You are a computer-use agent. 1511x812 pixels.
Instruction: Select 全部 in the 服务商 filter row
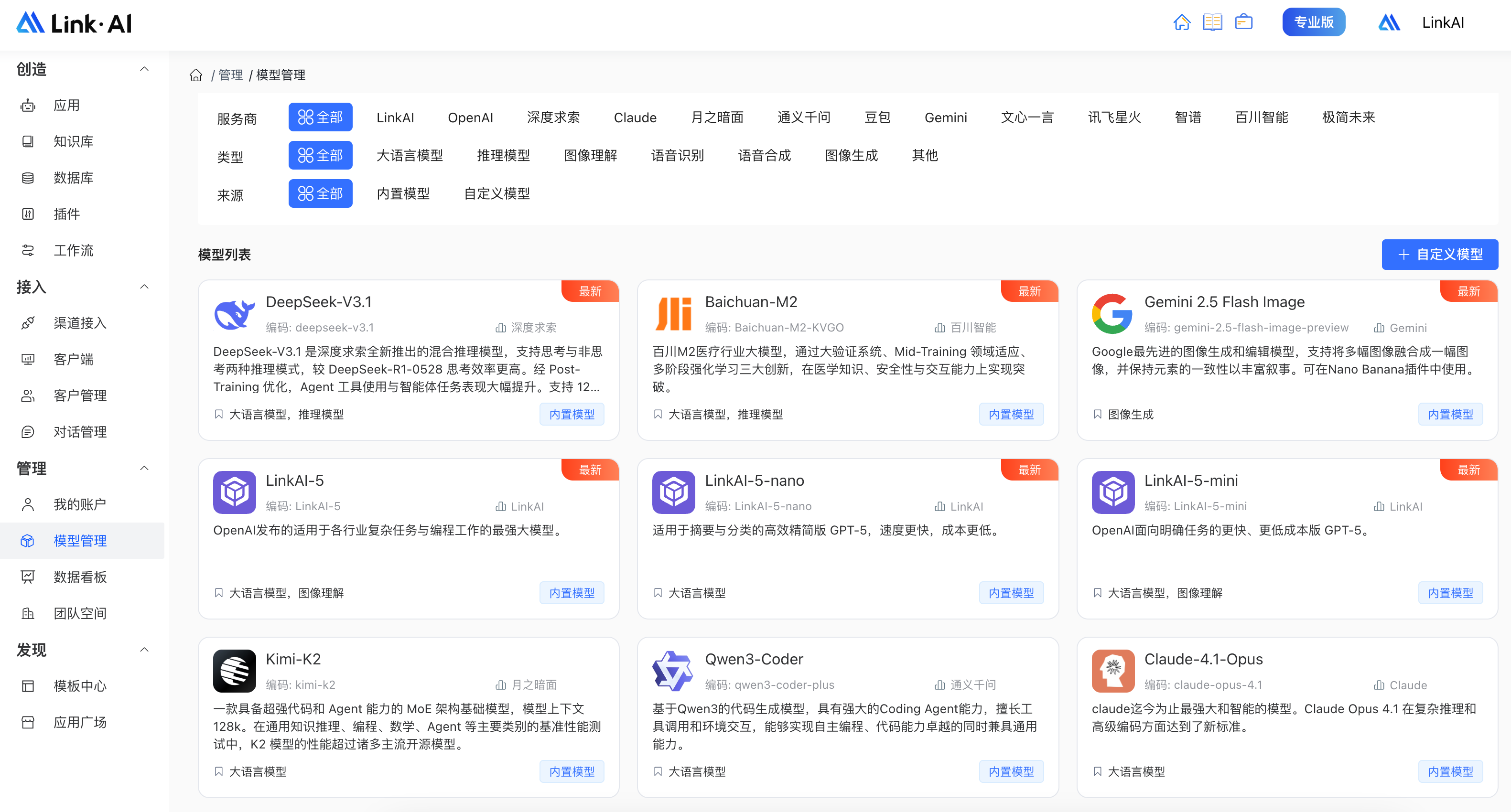coord(320,117)
